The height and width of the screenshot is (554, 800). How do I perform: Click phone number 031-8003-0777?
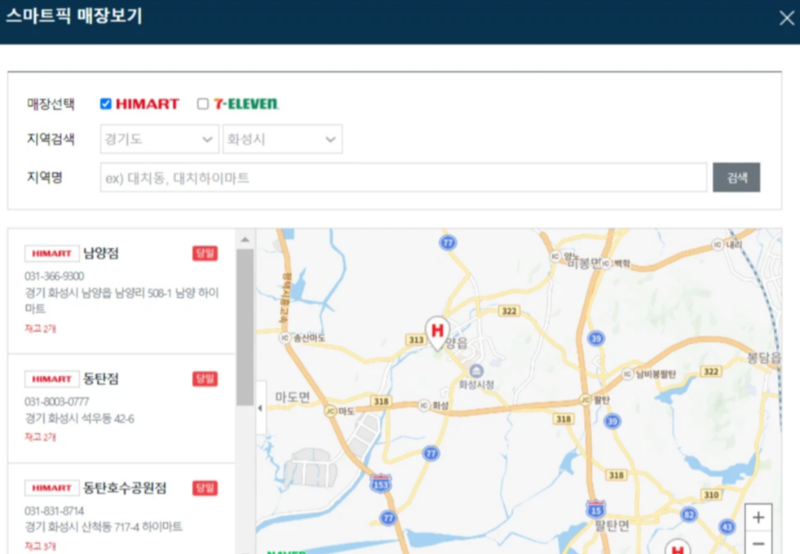57,402
